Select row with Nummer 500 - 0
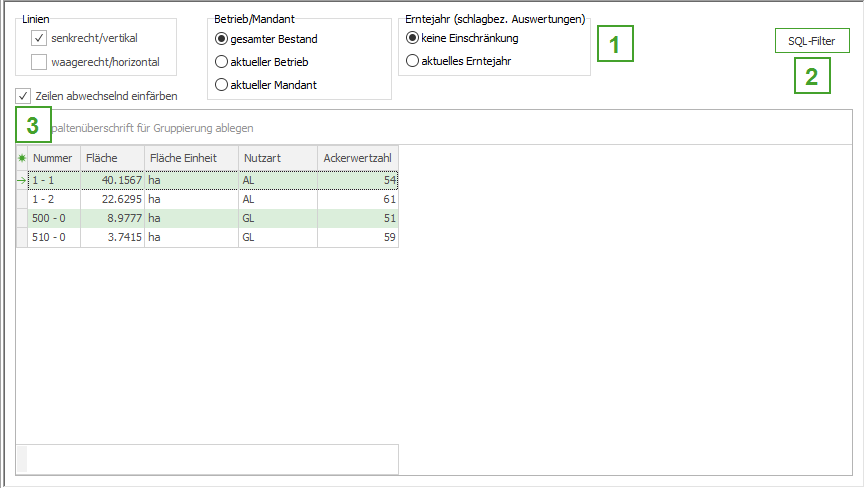 pyautogui.click(x=53, y=218)
